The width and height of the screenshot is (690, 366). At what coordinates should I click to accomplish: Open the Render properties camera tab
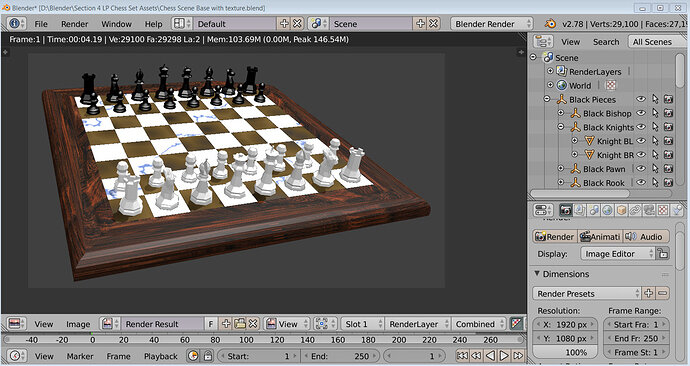[566, 211]
